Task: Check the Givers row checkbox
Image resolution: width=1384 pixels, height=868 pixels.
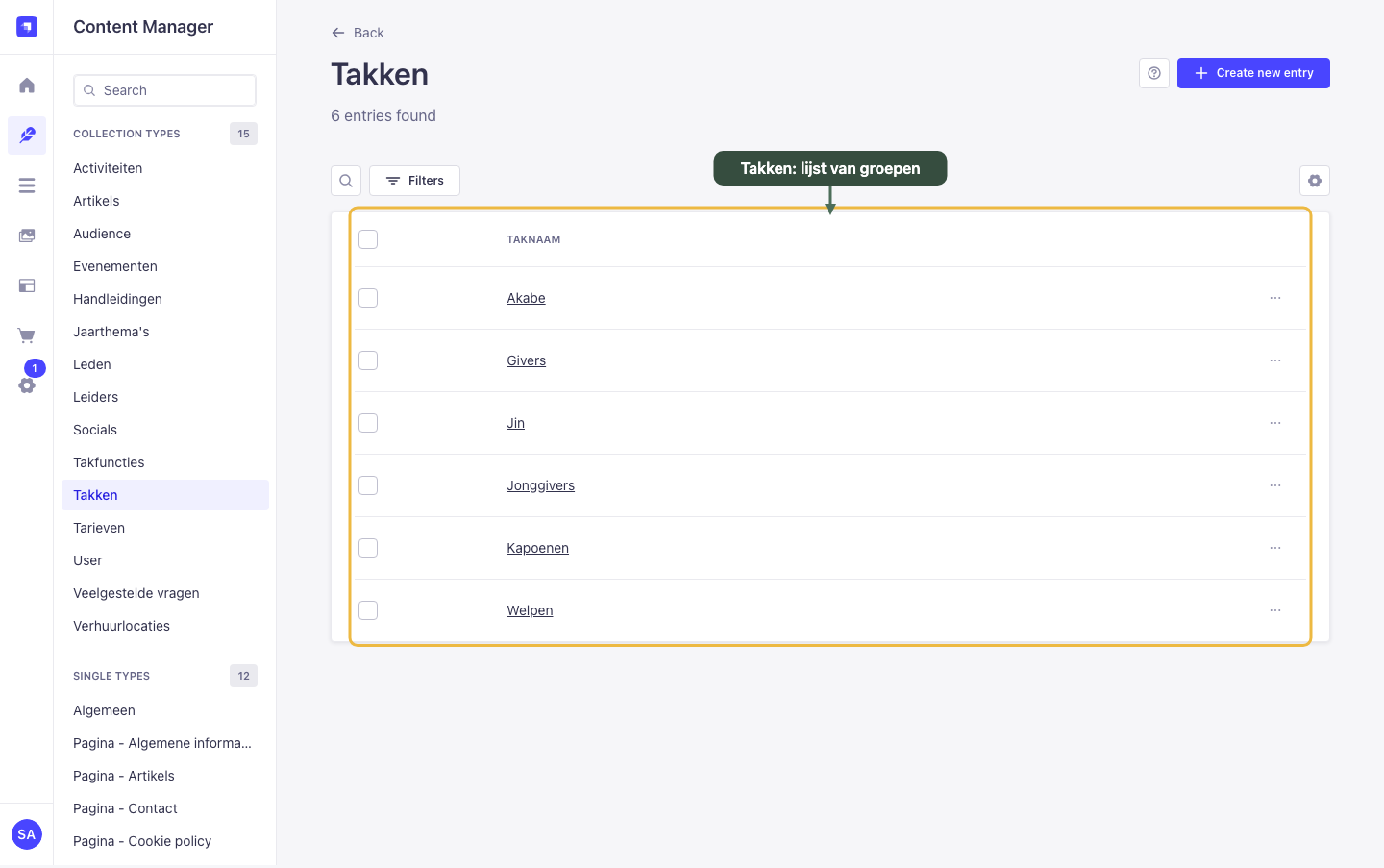Action: click(x=368, y=360)
